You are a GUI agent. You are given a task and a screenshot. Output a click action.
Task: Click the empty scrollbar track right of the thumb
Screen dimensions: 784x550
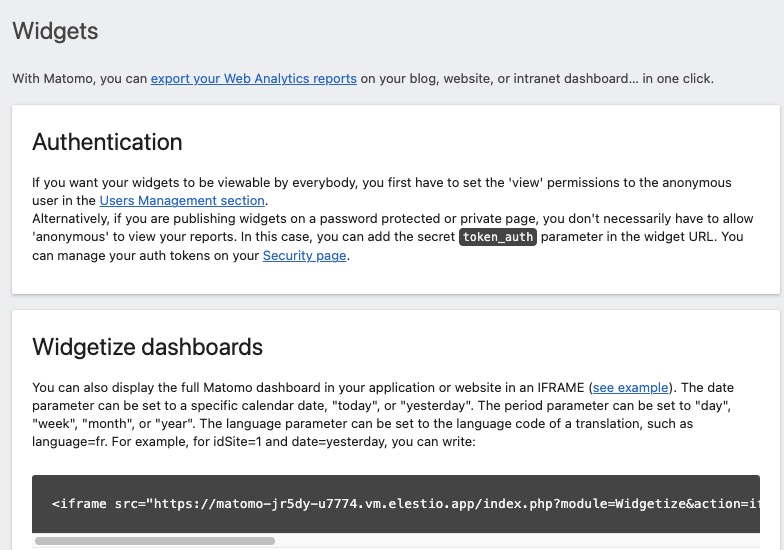(500, 541)
